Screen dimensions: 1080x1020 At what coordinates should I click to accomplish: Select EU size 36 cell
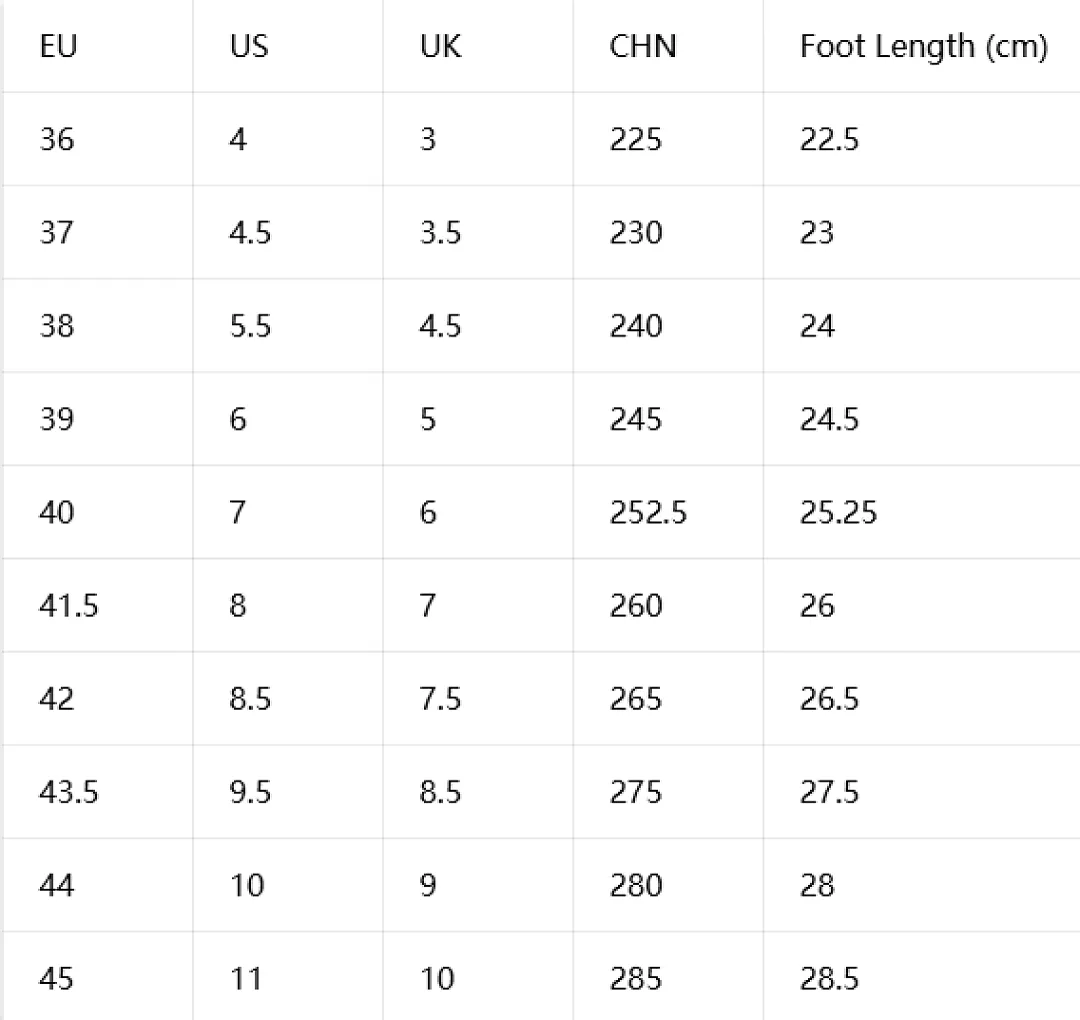click(x=98, y=139)
